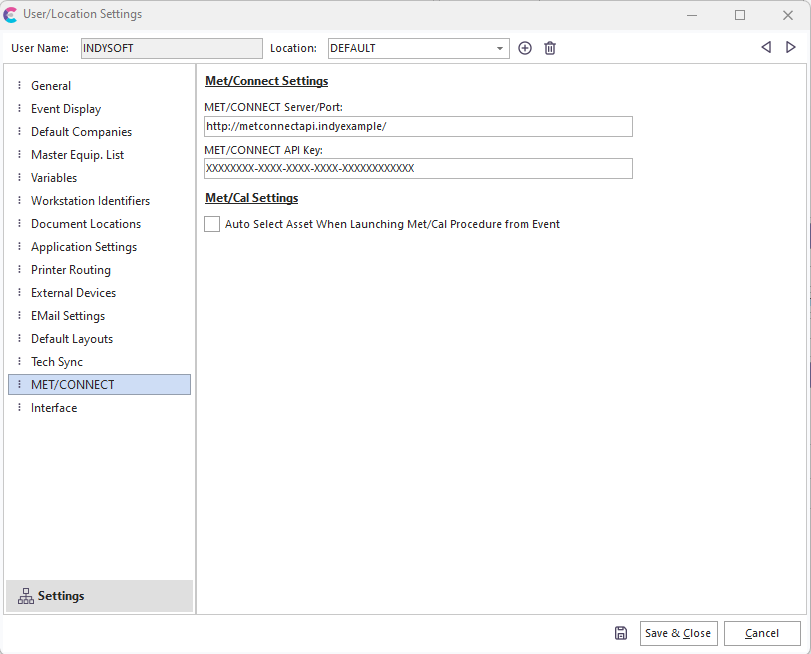Click the User Name field
The image size is (811, 654).
(172, 48)
